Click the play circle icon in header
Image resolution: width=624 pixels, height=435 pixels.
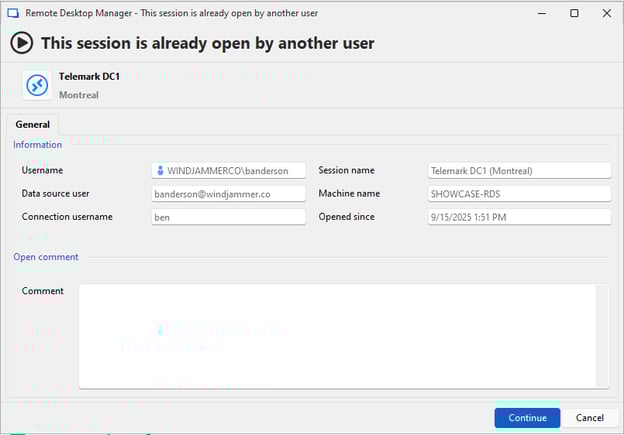pyautogui.click(x=22, y=43)
